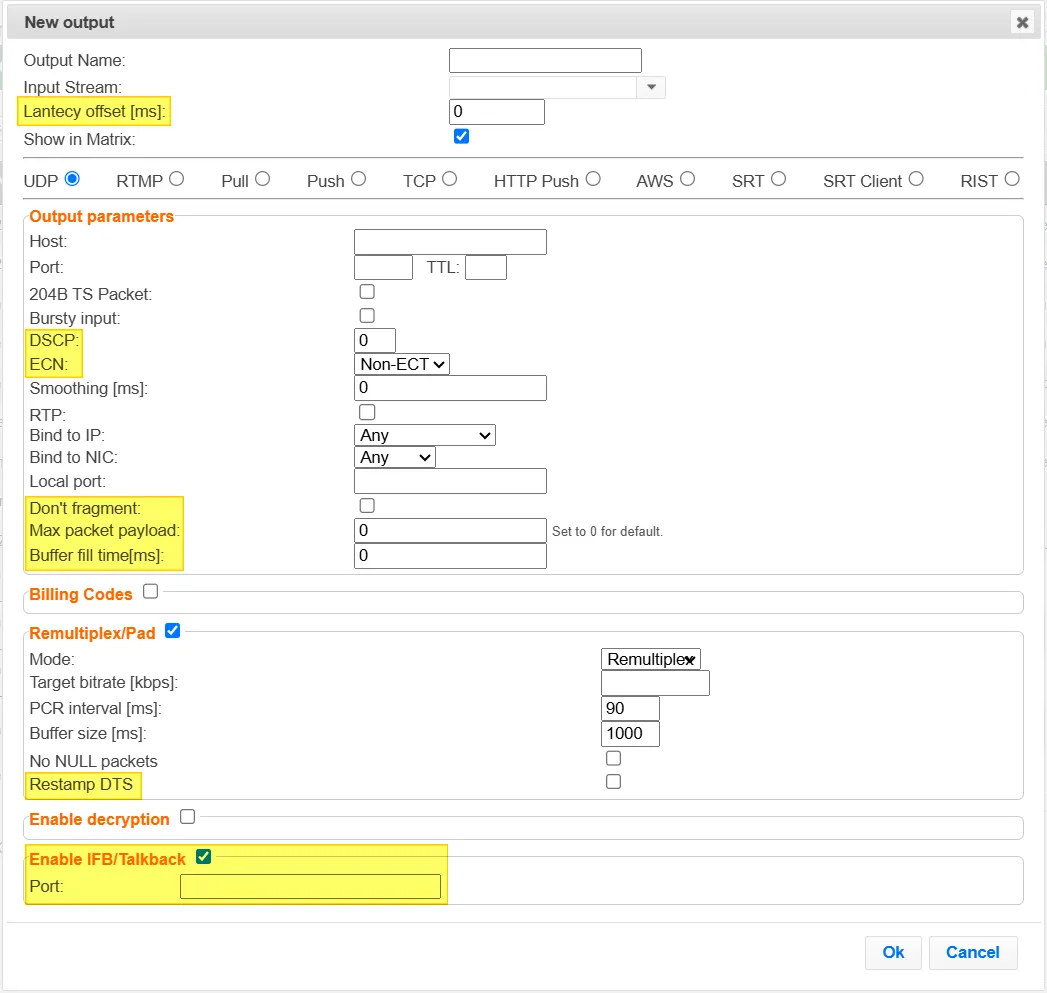Image resolution: width=1047 pixels, height=993 pixels.
Task: Enable 204B TS Packet checkbox
Action: (367, 292)
